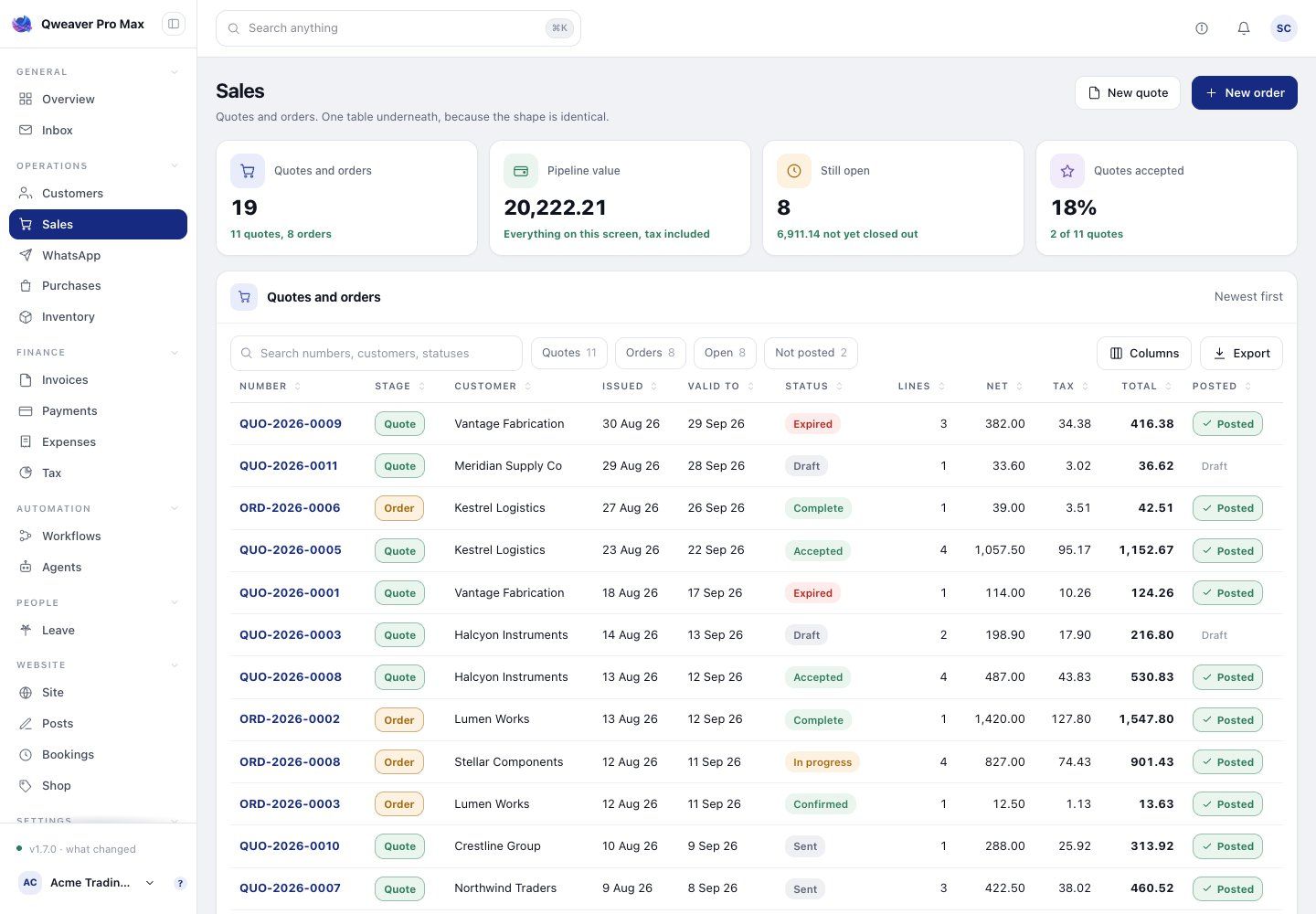Open the Site globe icon
The width and height of the screenshot is (1316, 914).
click(26, 692)
